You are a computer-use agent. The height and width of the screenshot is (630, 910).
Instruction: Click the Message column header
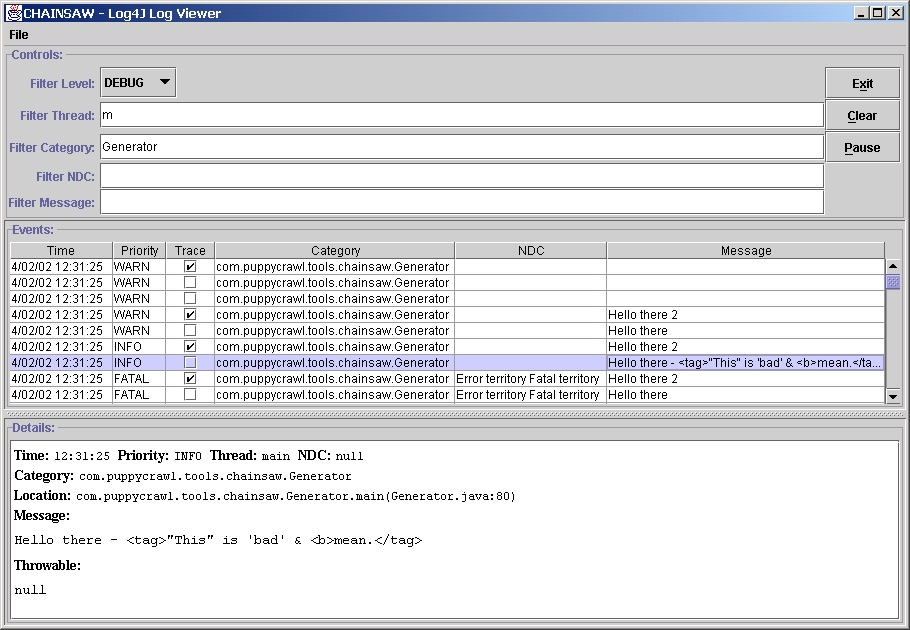click(745, 251)
